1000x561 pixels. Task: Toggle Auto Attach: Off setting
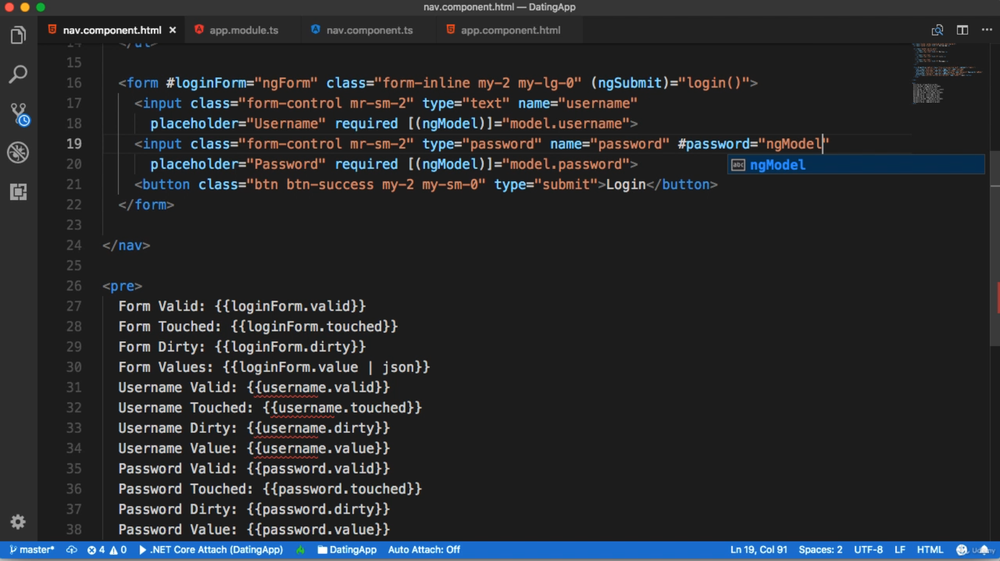(x=424, y=550)
